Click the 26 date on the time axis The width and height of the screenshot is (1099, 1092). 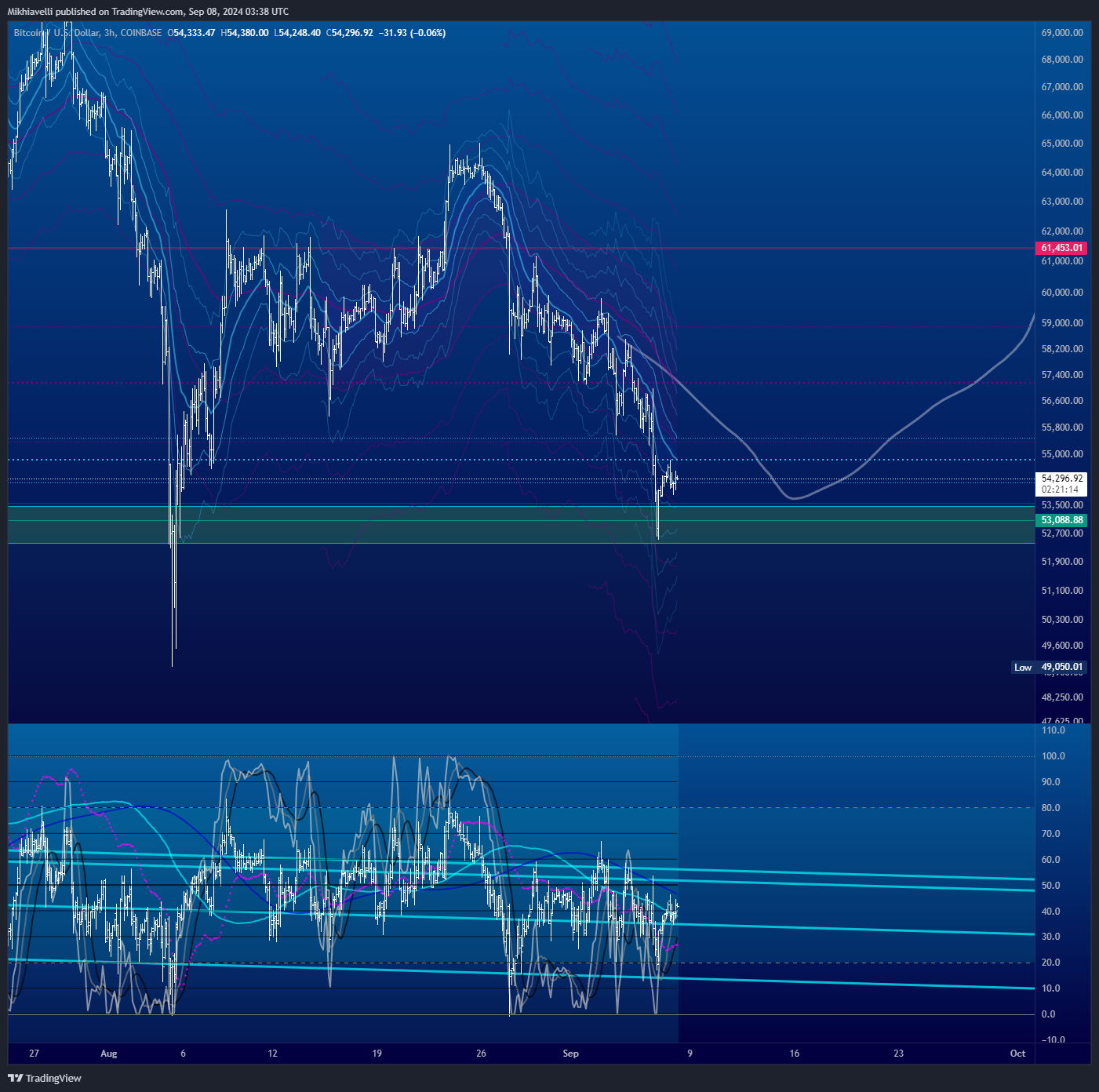(481, 1054)
